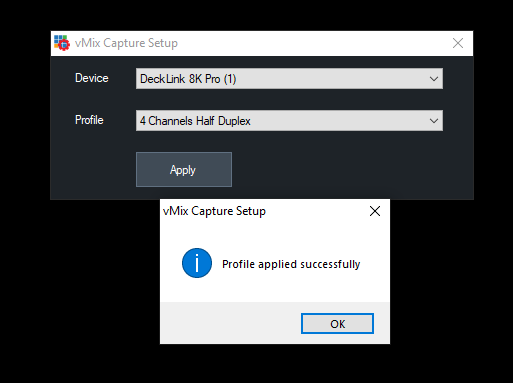Open the 4 Channels Half Duplex combo box
This screenshot has width=513, height=383.
click(289, 121)
